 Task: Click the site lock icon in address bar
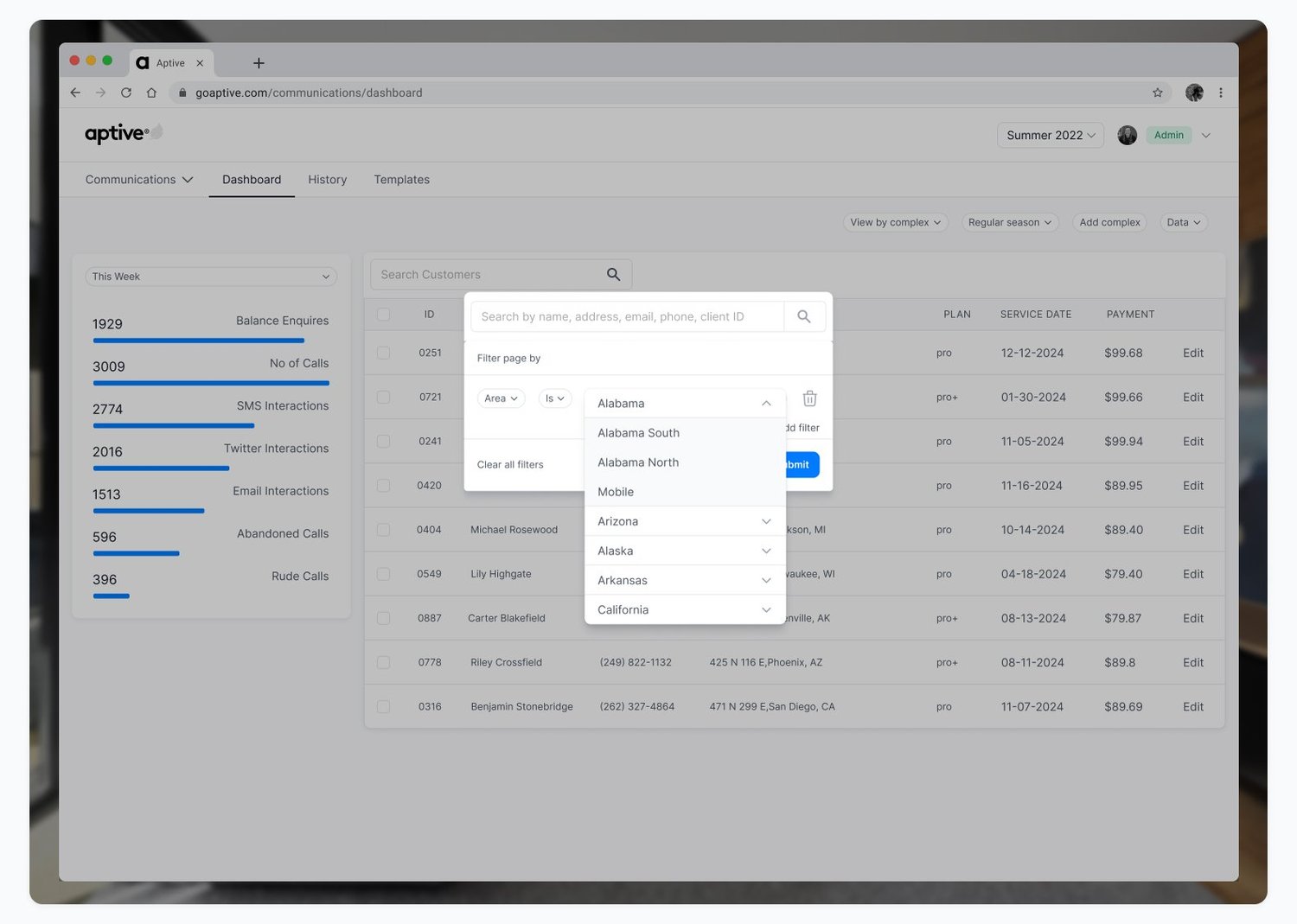[x=182, y=92]
